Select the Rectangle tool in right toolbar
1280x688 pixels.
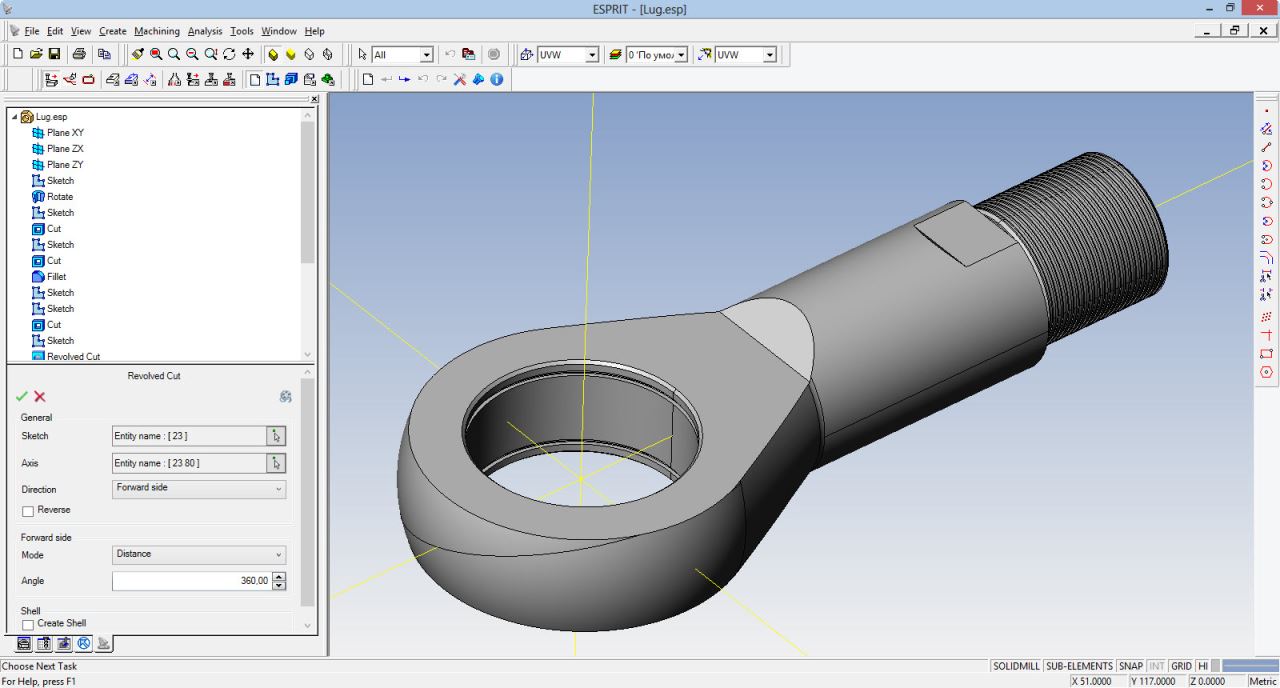click(1267, 353)
